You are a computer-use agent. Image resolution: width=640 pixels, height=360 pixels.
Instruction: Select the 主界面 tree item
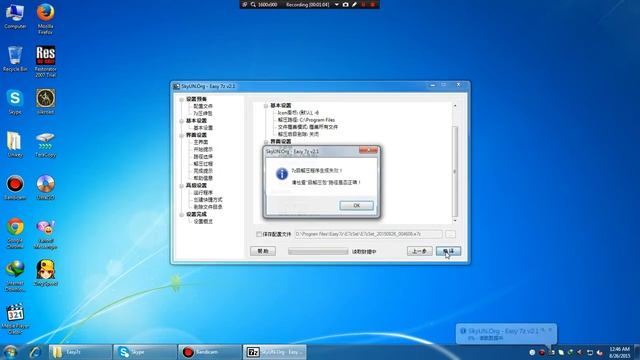(201, 142)
